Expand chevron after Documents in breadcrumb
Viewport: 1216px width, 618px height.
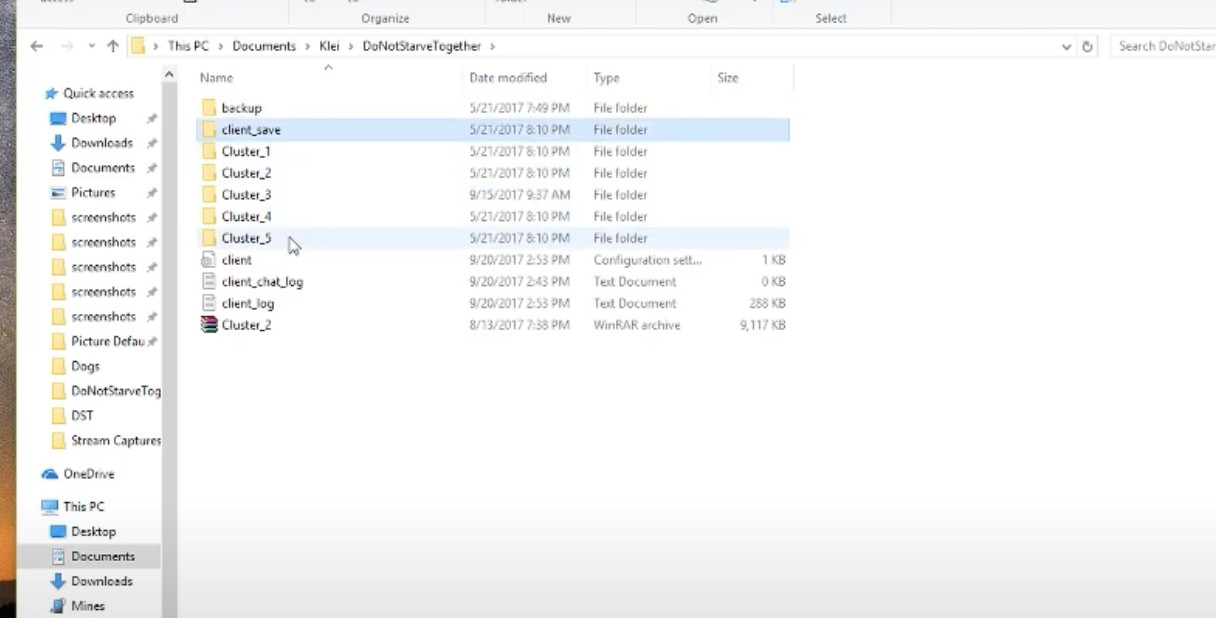[307, 46]
